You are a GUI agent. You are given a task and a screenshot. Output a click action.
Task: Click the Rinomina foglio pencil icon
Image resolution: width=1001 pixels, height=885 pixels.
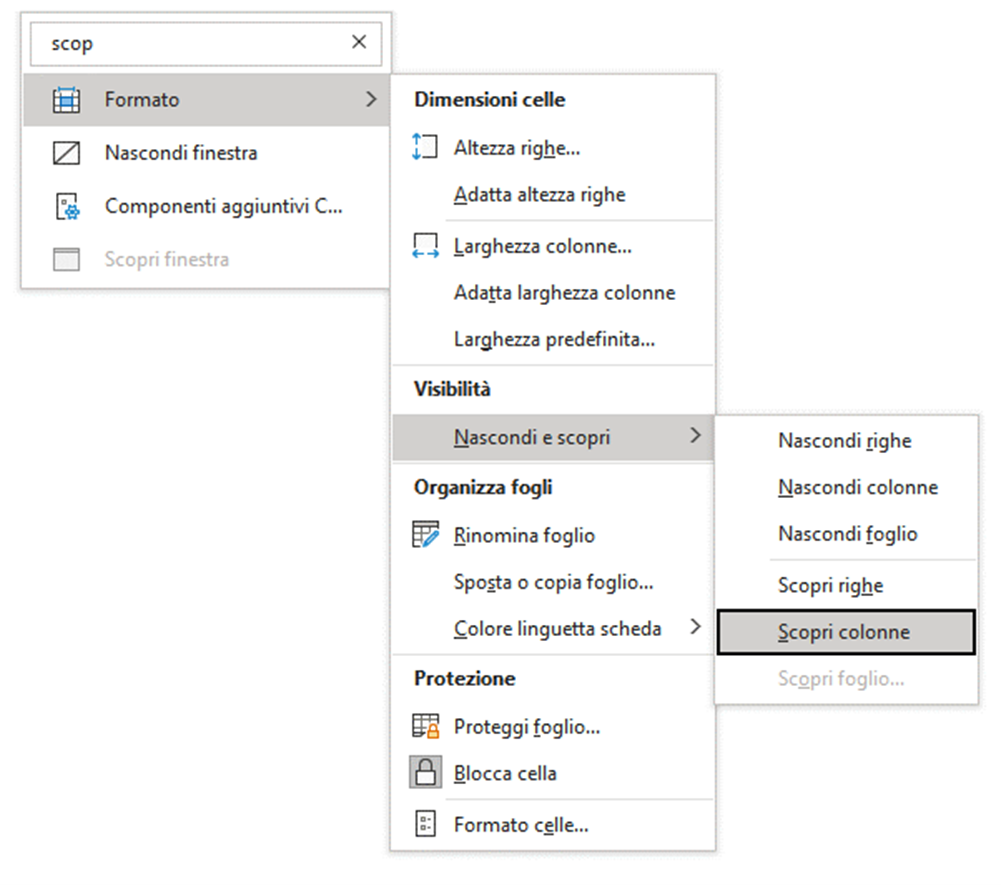coord(425,534)
